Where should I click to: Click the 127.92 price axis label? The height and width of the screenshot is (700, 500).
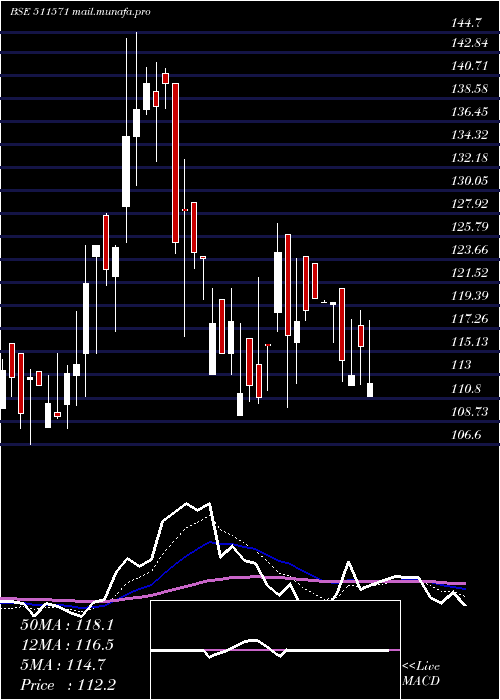469,204
